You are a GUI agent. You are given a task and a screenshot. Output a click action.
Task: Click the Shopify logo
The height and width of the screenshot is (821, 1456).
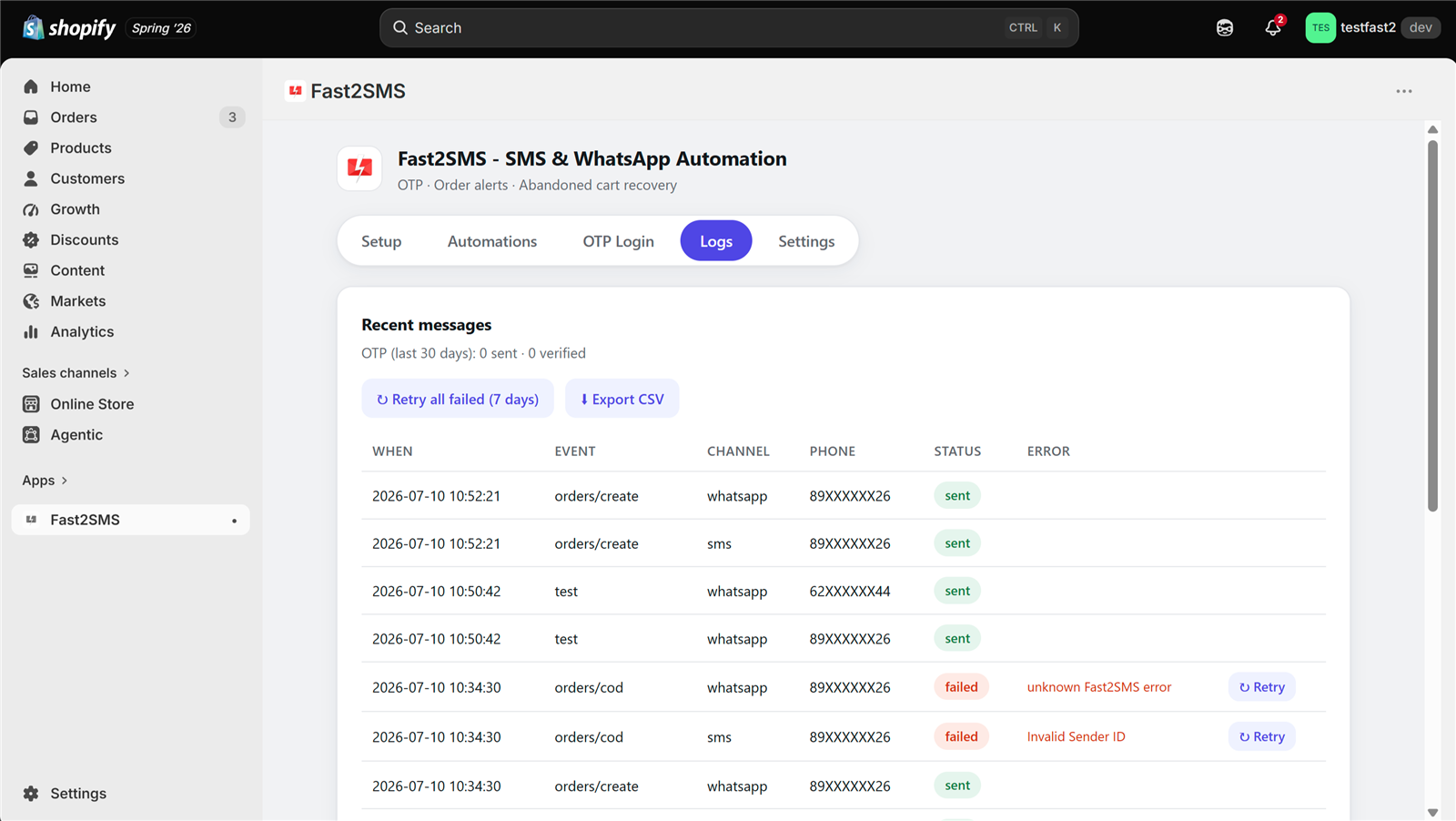click(69, 28)
